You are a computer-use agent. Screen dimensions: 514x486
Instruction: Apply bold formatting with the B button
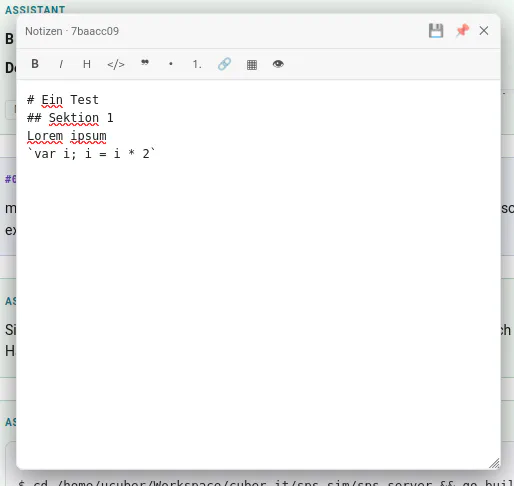pos(35,64)
